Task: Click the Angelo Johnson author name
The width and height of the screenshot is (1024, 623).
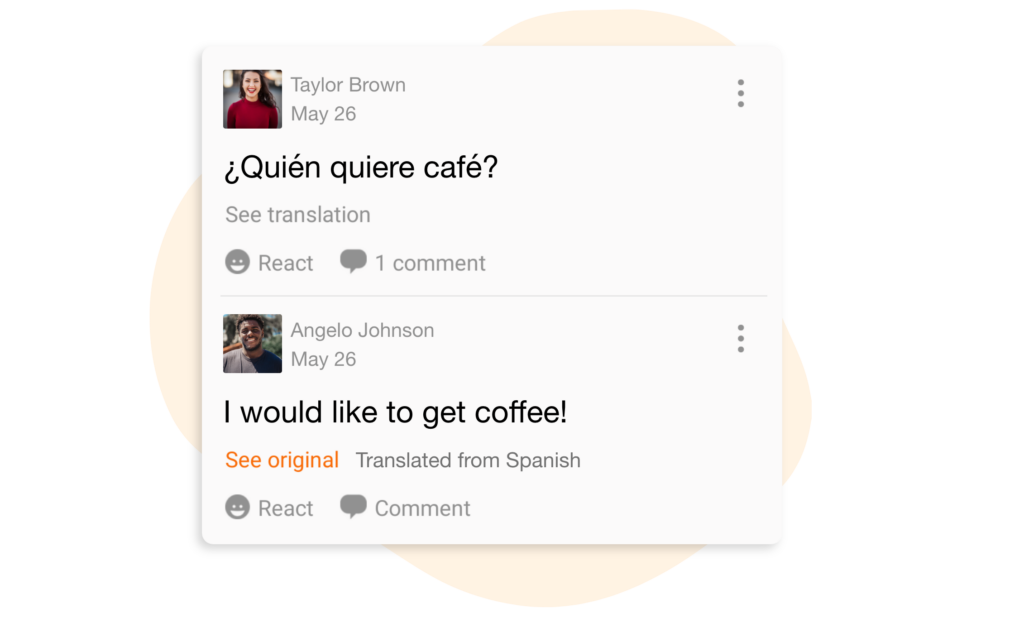Action: 362,330
